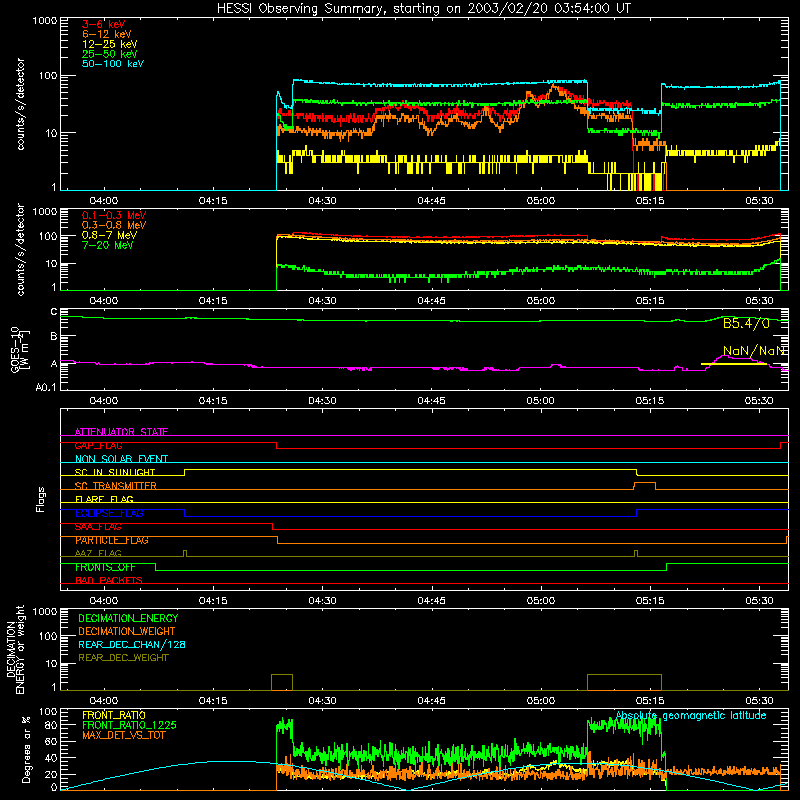Click the SC_TRANSMITTER pulse near 05:13
800x800 pixels.
pos(645,485)
